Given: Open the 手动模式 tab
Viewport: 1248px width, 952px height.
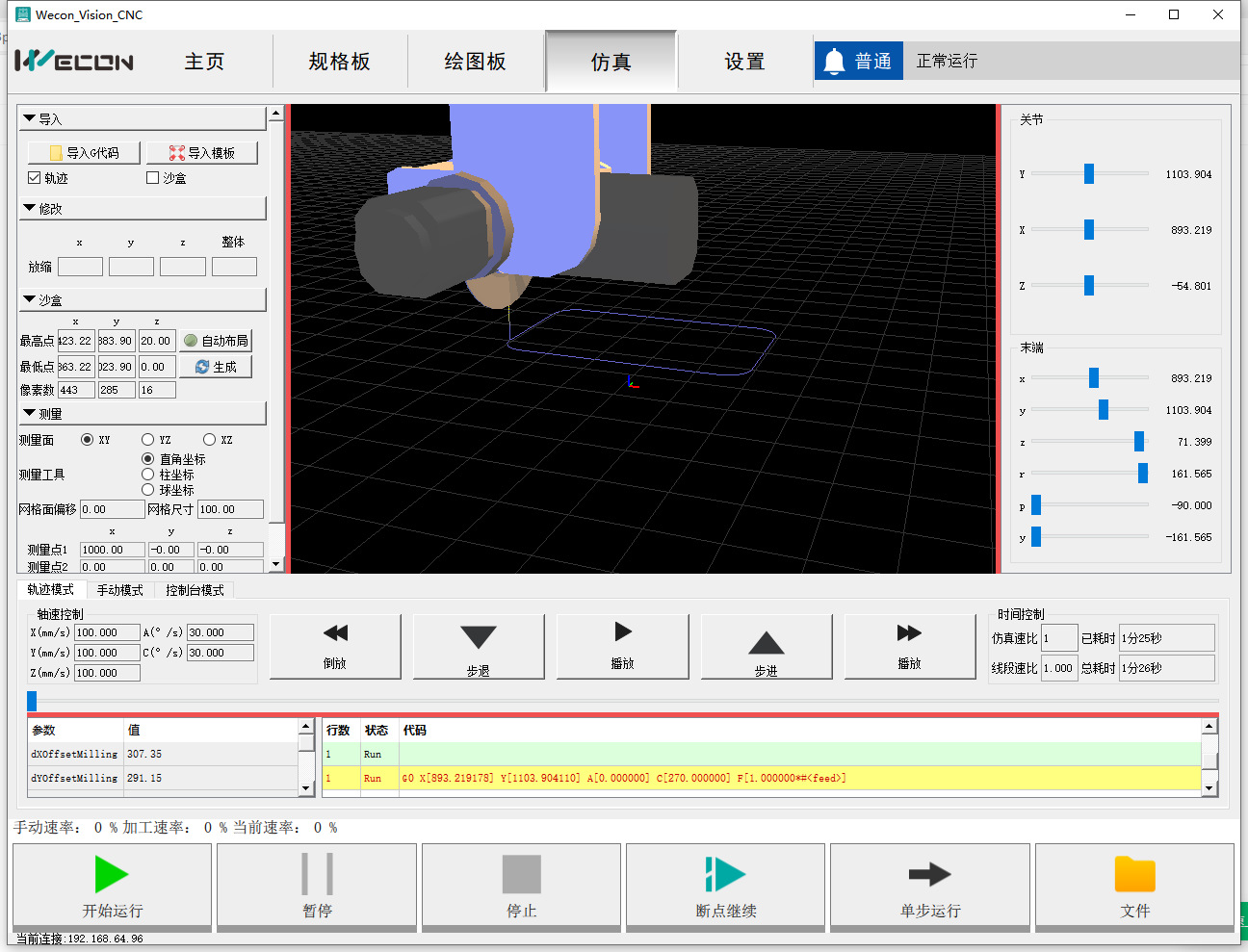Looking at the screenshot, I should point(120,590).
